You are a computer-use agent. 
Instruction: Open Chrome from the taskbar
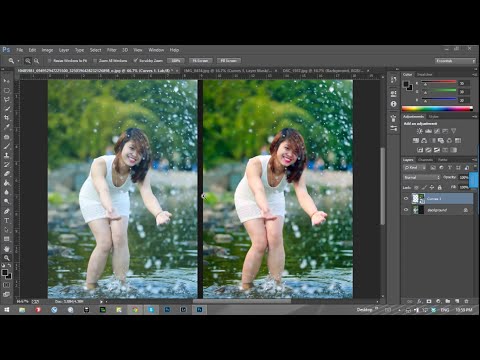(135, 310)
